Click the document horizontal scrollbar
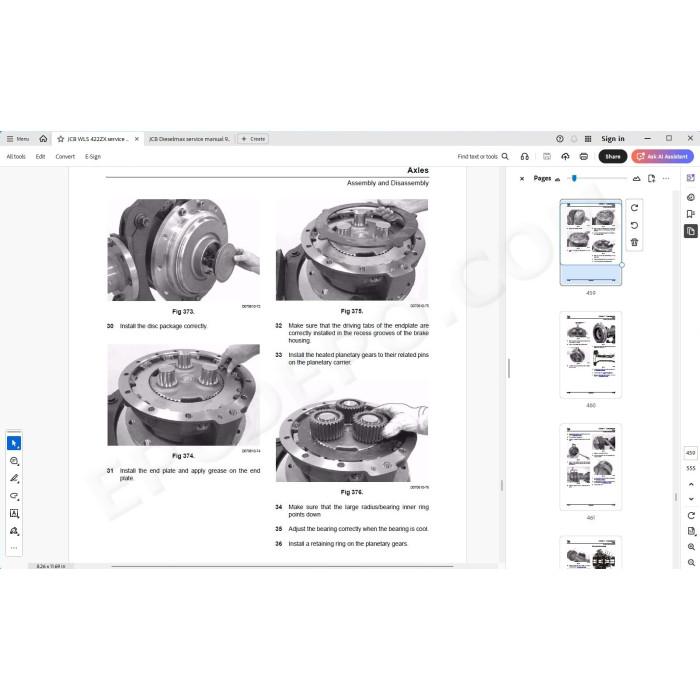Image resolution: width=700 pixels, height=700 pixels. tap(282, 566)
